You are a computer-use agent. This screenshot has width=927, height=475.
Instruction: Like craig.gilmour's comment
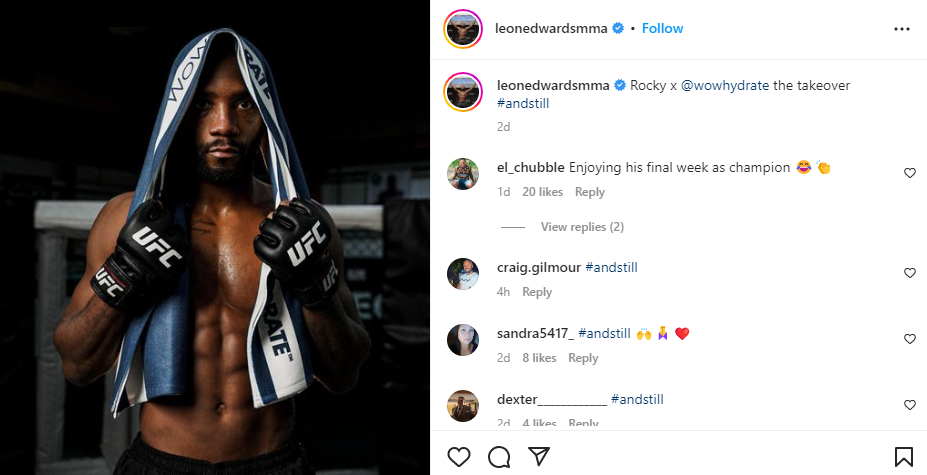(x=910, y=273)
